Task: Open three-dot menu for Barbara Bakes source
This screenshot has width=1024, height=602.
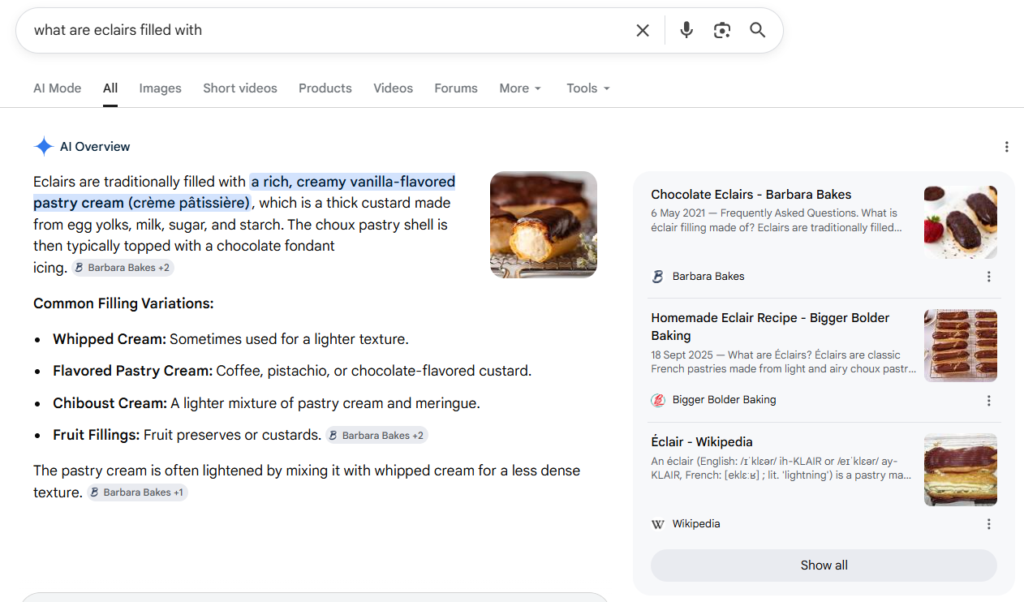Action: [x=989, y=276]
